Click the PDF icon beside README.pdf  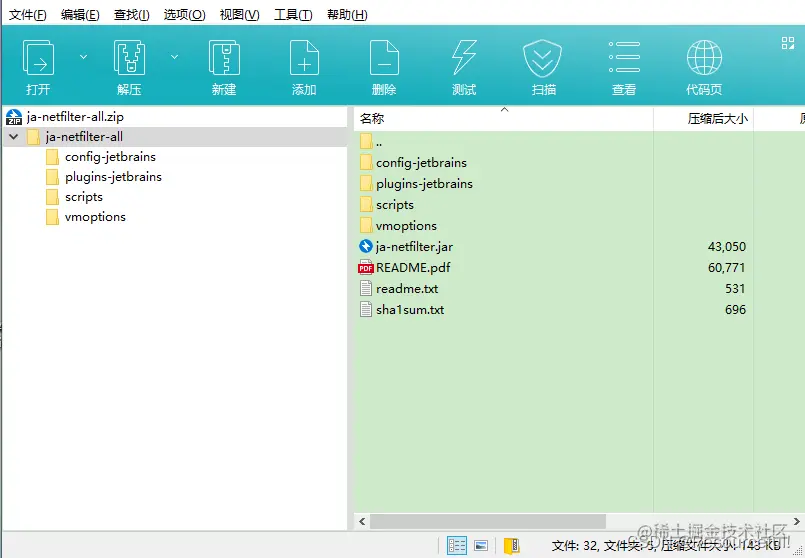click(x=366, y=267)
